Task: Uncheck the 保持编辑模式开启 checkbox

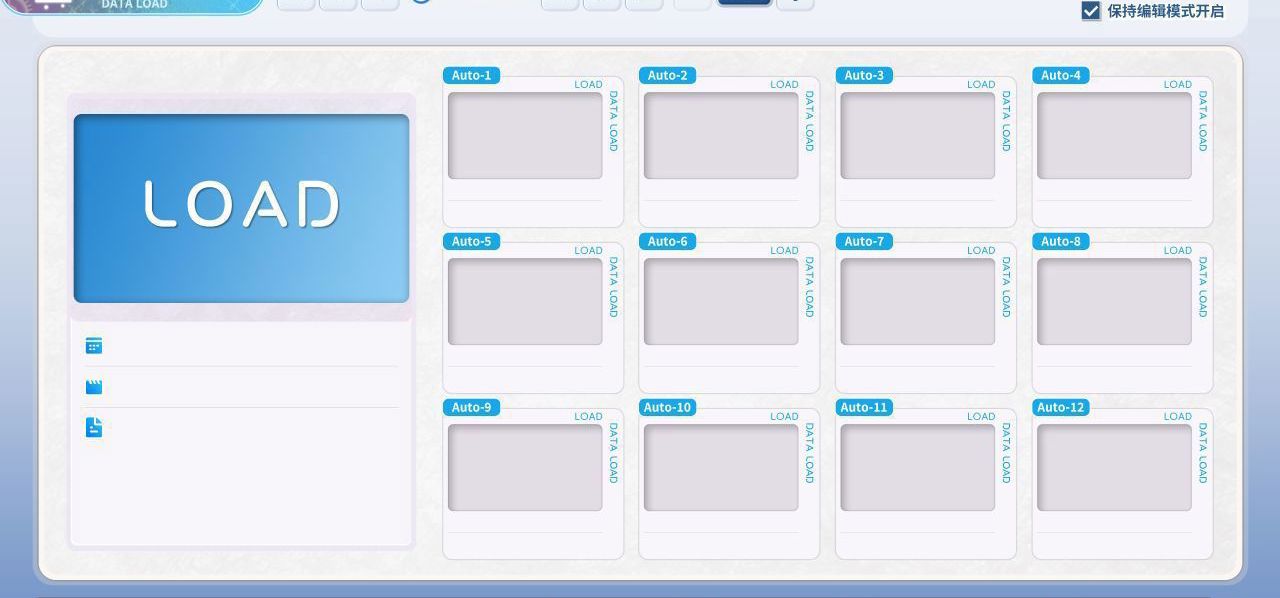Action: 1091,11
